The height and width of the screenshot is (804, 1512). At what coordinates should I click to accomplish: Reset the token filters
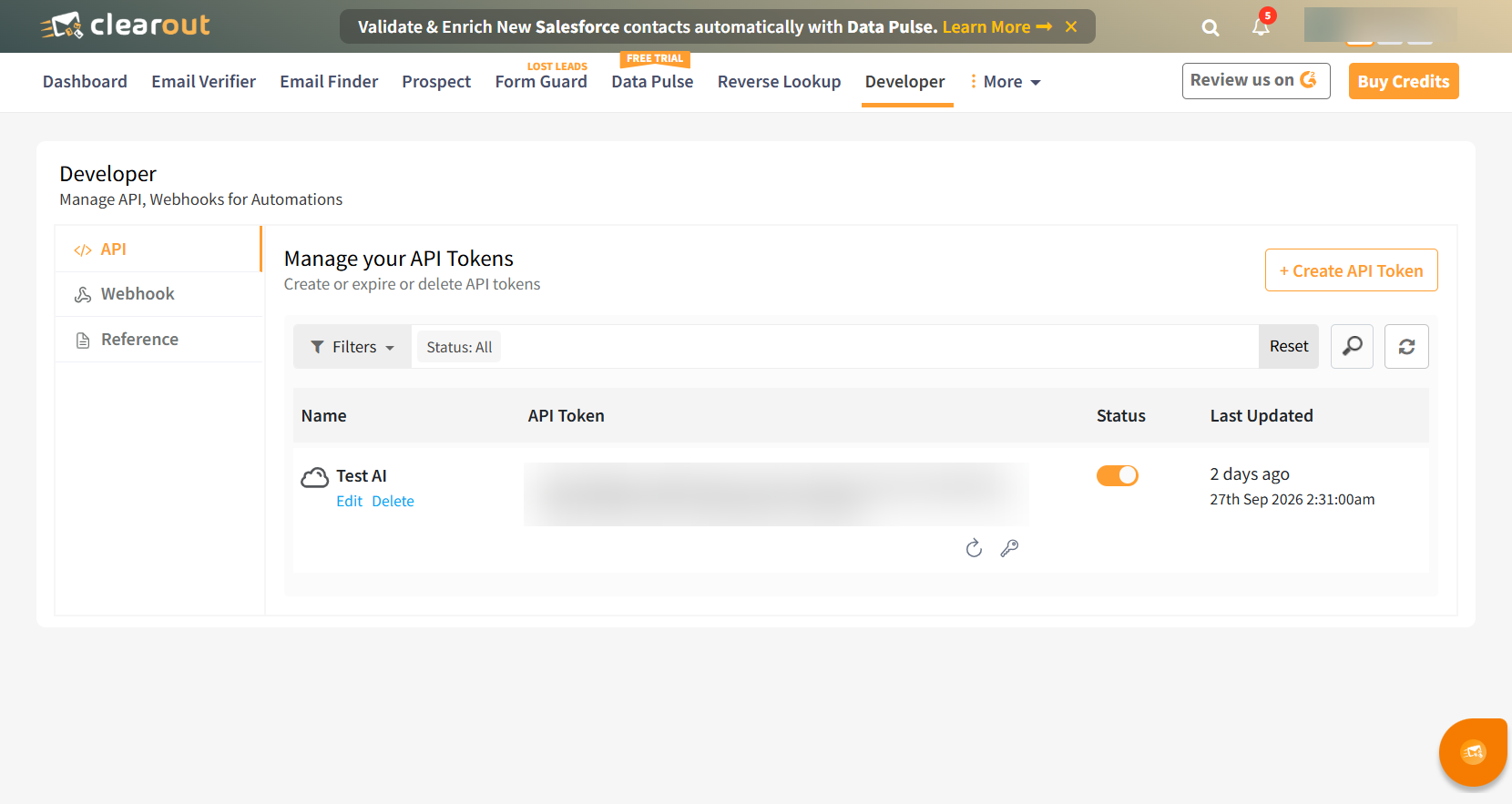tap(1288, 346)
